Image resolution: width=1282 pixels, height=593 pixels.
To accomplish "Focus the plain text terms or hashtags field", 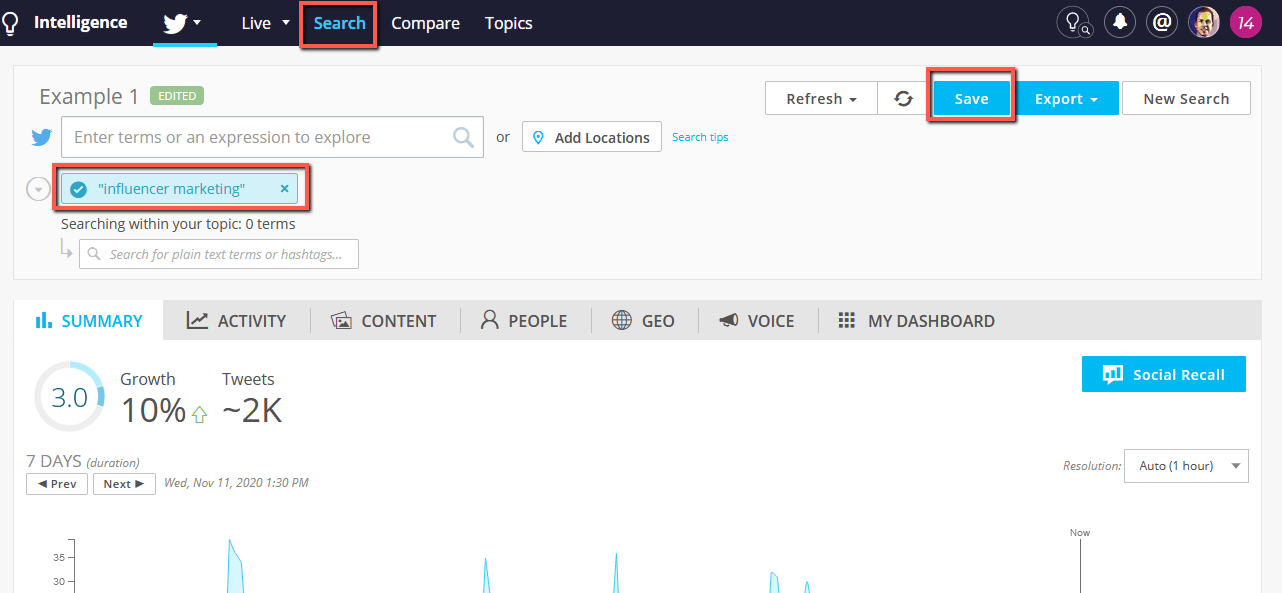I will (219, 254).
